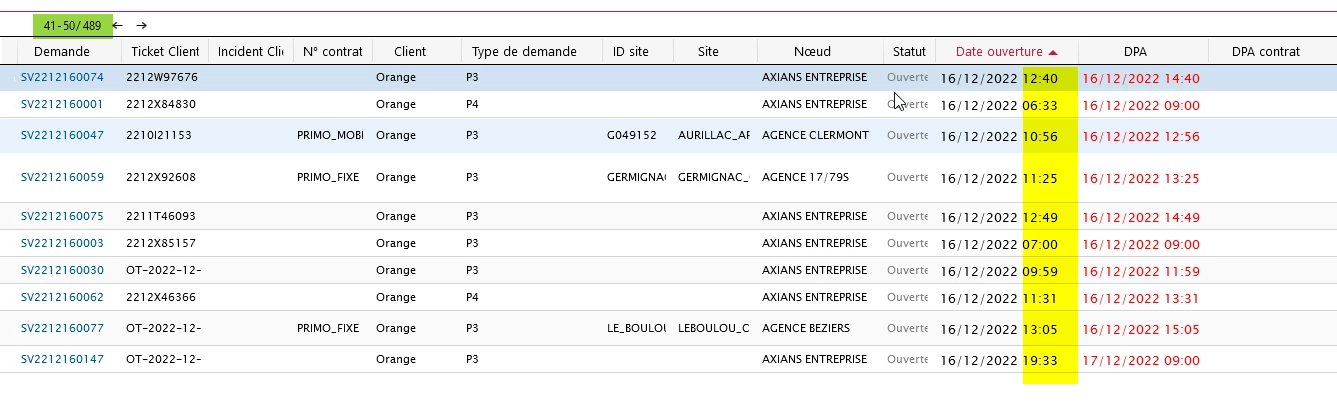The width and height of the screenshot is (1337, 409).
Task: Open request SV2212160074
Action: pos(62,77)
